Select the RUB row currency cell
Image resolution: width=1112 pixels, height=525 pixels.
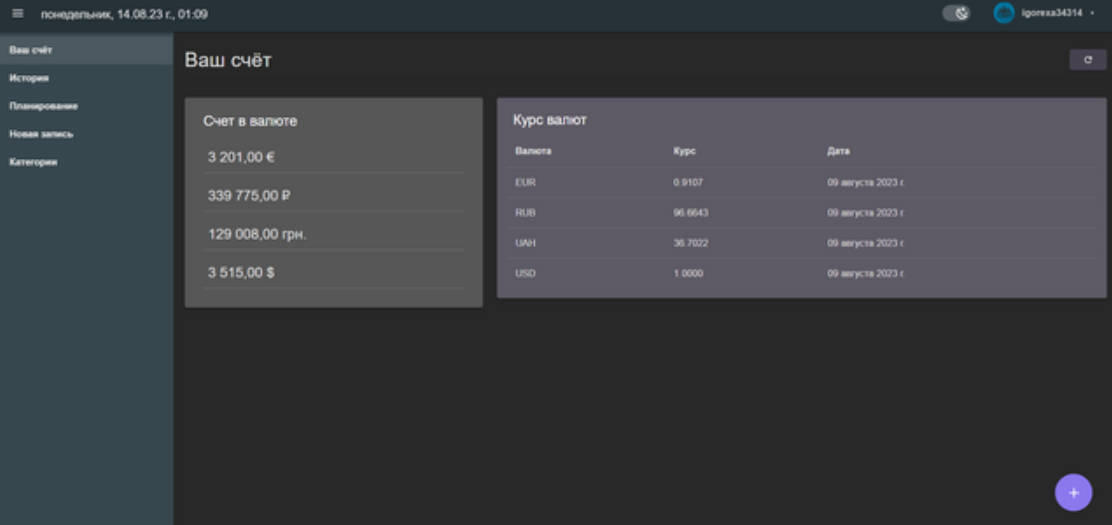[x=526, y=213]
